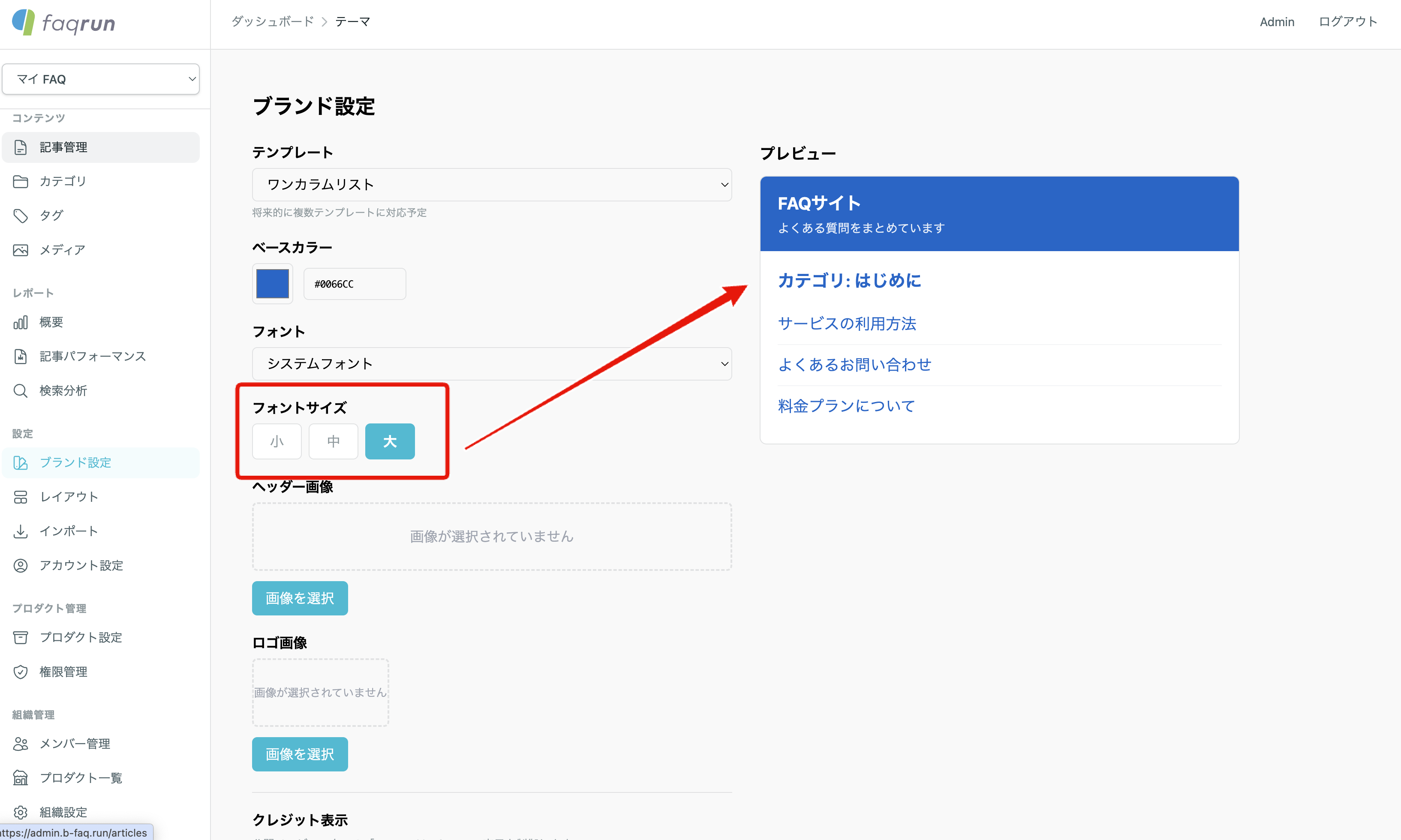Select medium font size 中
Viewport: 1401px width, 840px height.
[x=334, y=441]
